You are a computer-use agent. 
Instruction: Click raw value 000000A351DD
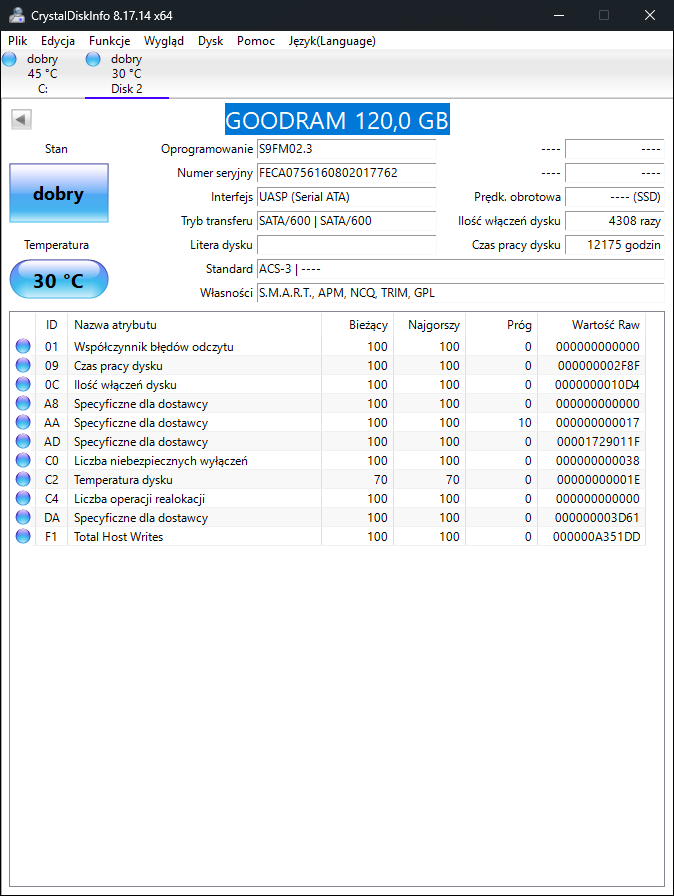pos(596,537)
